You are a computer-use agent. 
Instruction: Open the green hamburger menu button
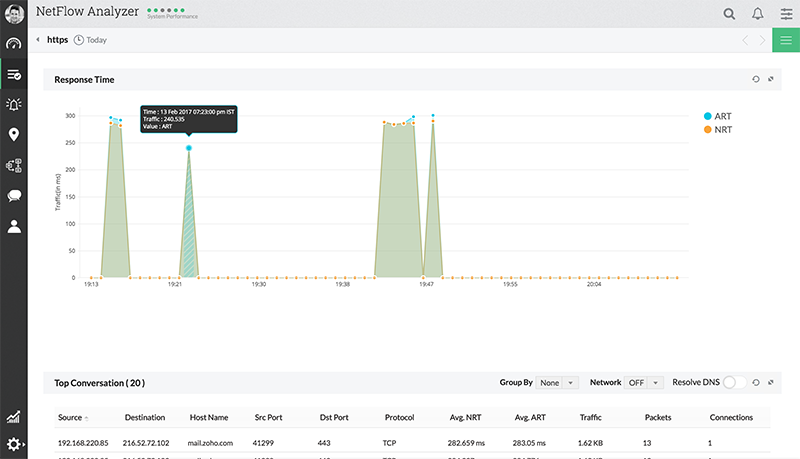[786, 40]
